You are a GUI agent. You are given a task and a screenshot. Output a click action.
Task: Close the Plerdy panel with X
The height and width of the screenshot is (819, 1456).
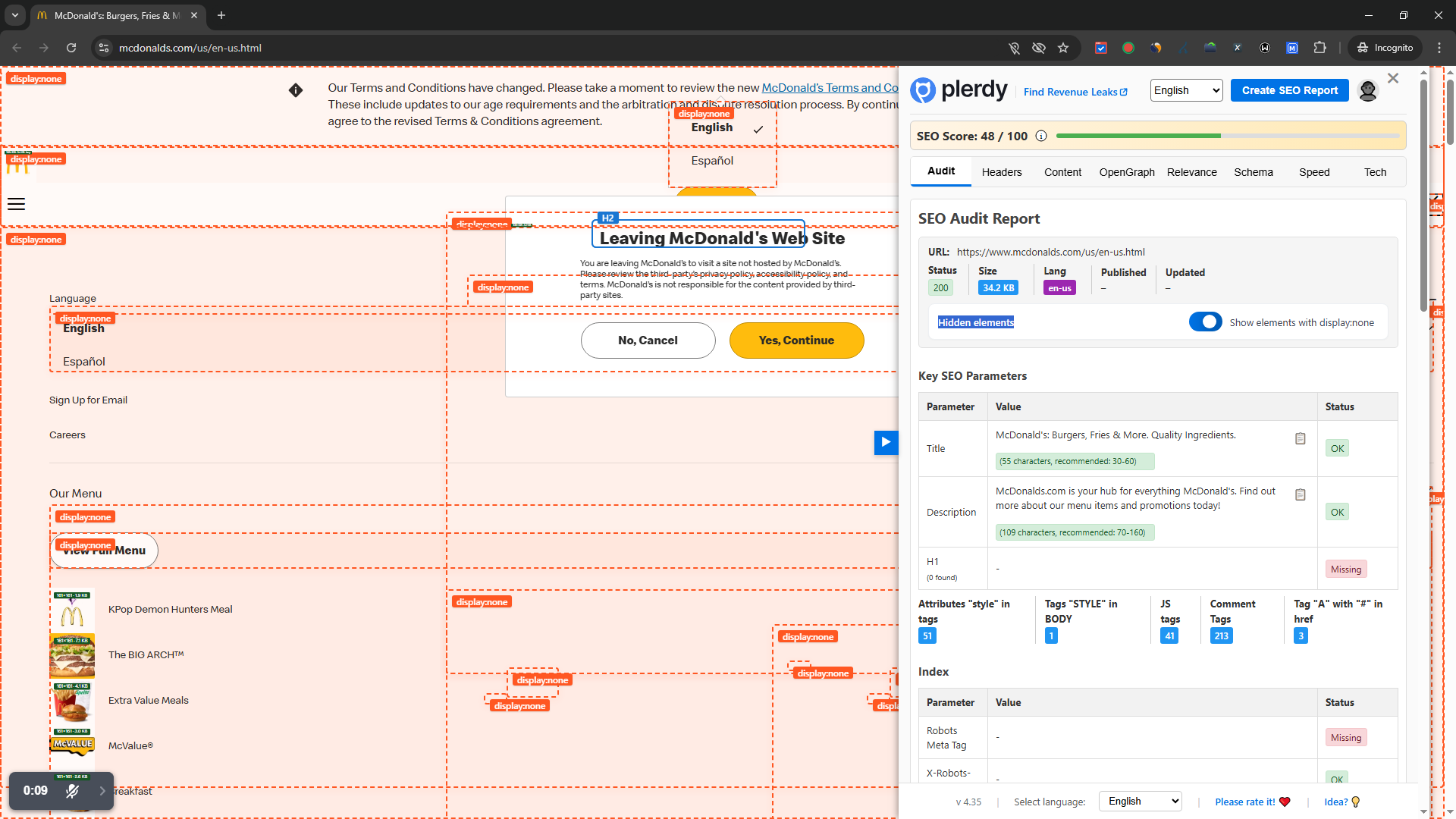coord(1393,78)
